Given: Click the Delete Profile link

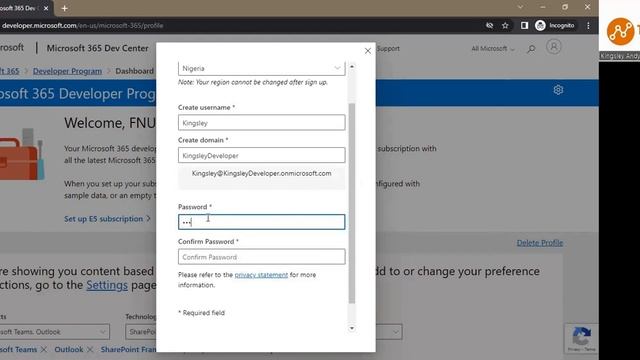Looking at the screenshot, I should [540, 243].
